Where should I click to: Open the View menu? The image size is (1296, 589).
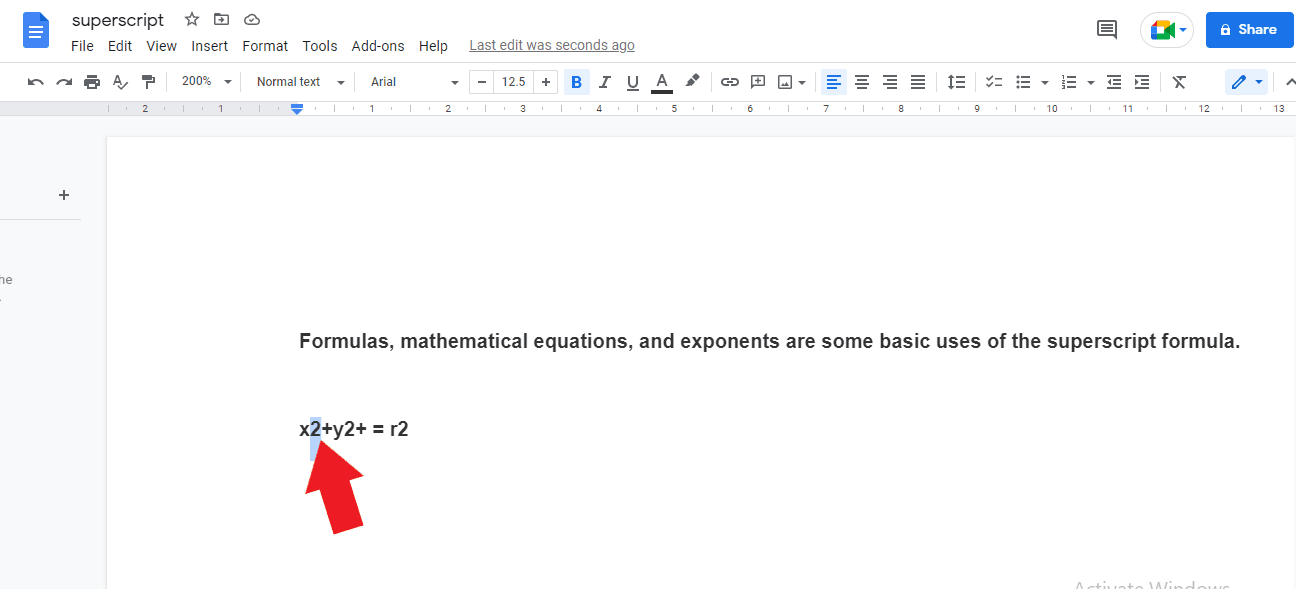(161, 46)
